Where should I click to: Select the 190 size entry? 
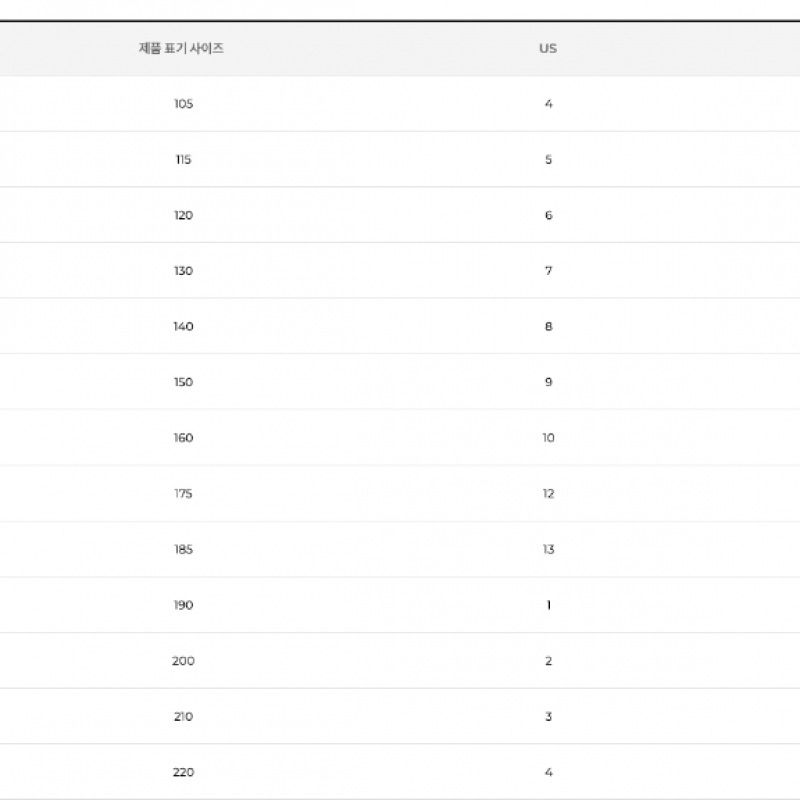coord(183,605)
